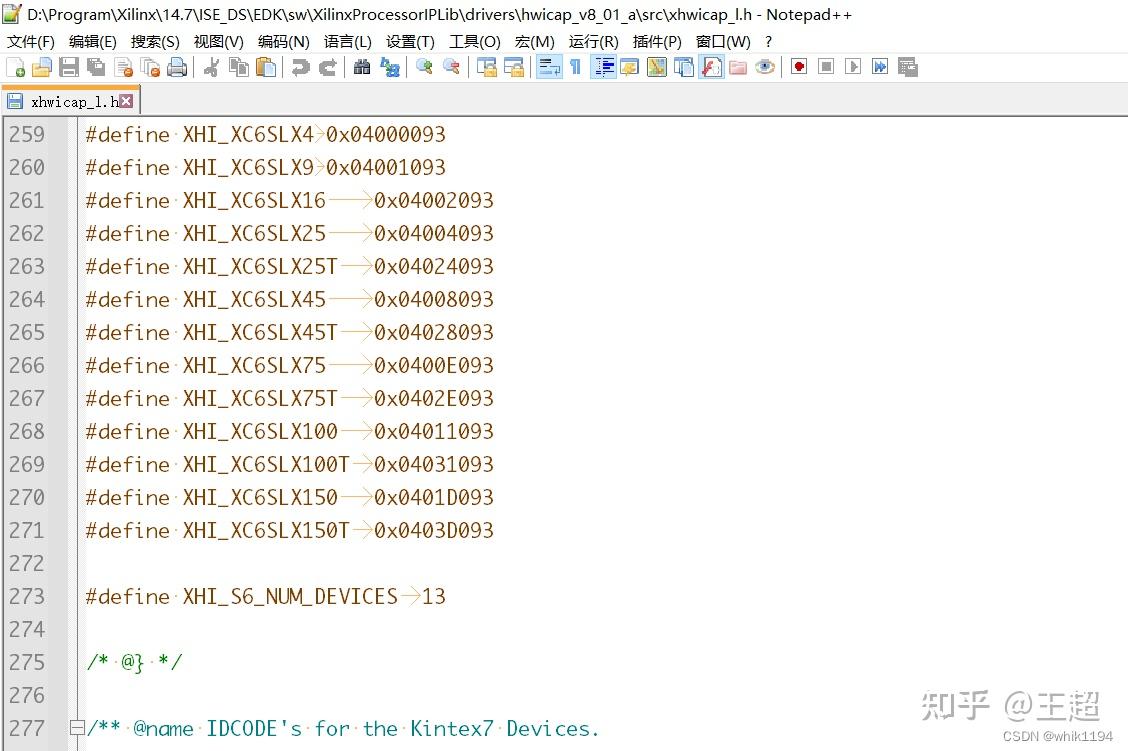This screenshot has height=751, width=1128.
Task: Click XHI_S6_NUM_DEVICES on line 273
Action: (290, 597)
